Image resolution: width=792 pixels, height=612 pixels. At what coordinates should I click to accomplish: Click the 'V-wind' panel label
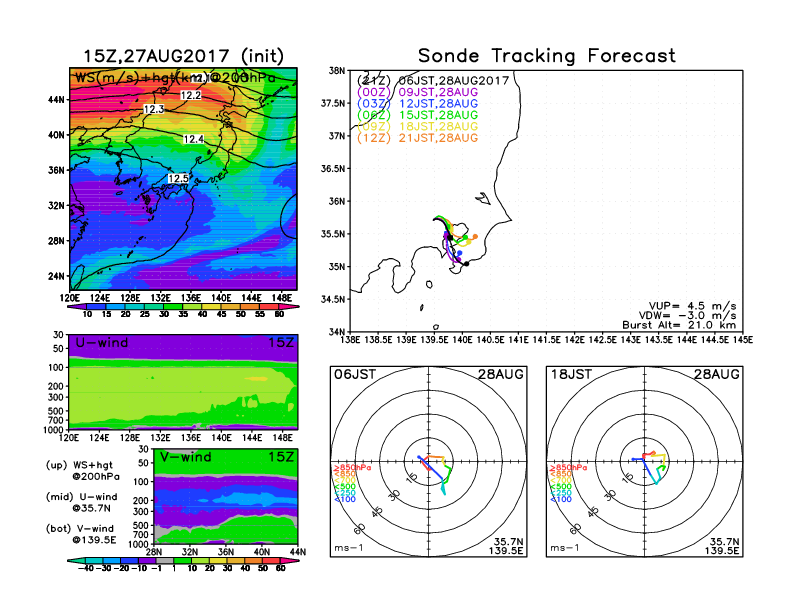click(185, 457)
